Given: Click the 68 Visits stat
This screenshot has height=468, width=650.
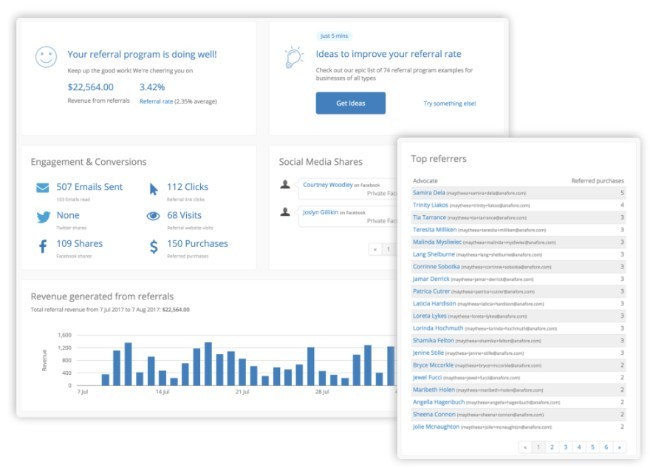Looking at the screenshot, I should [184, 215].
